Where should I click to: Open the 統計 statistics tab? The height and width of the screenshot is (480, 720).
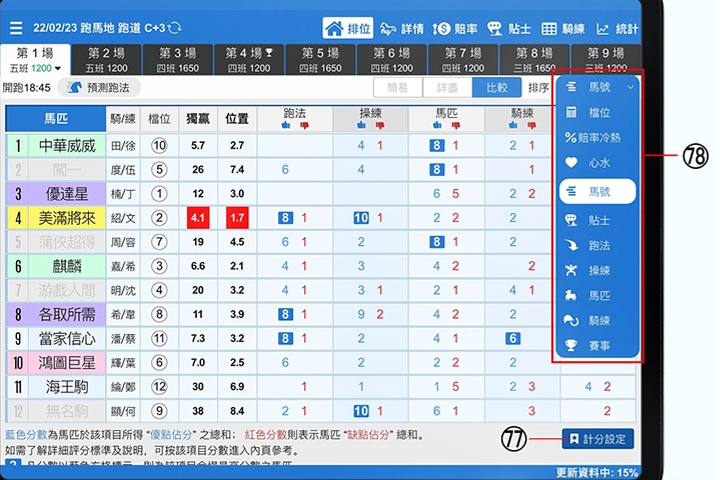617,29
